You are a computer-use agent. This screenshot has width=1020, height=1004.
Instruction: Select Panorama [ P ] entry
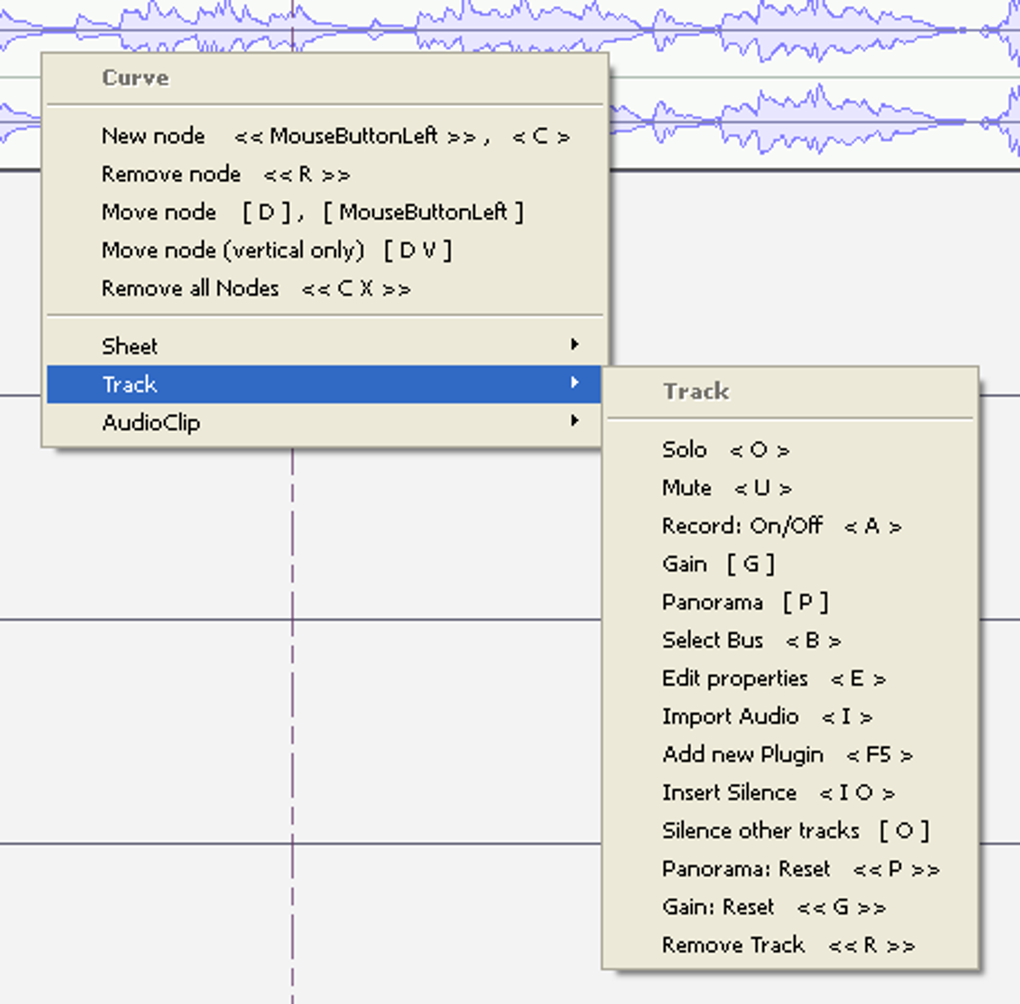pyautogui.click(x=790, y=603)
